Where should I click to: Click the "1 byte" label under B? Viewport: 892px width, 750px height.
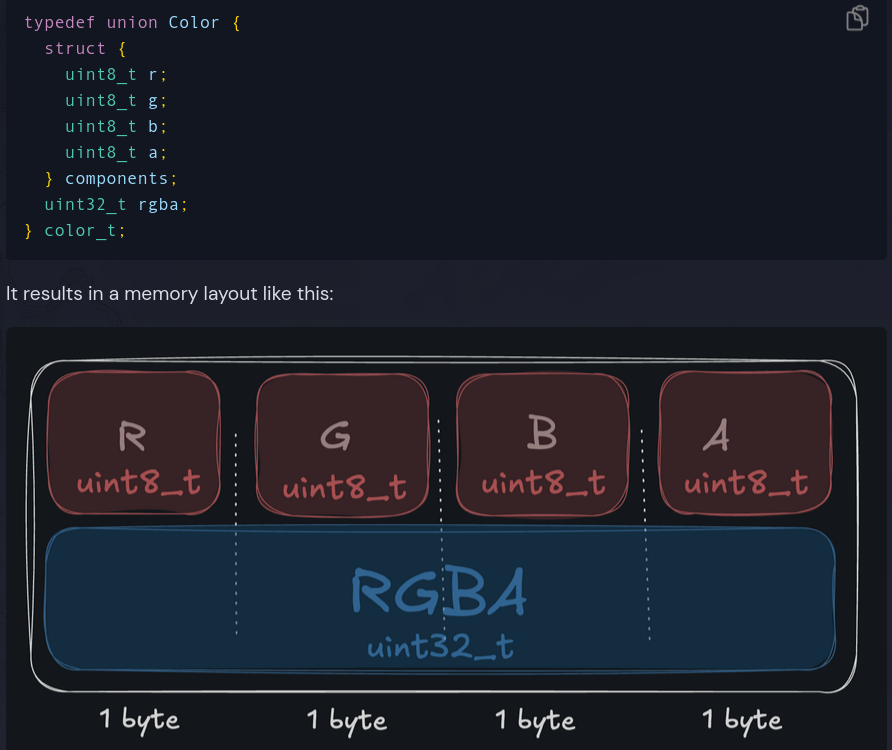click(535, 720)
